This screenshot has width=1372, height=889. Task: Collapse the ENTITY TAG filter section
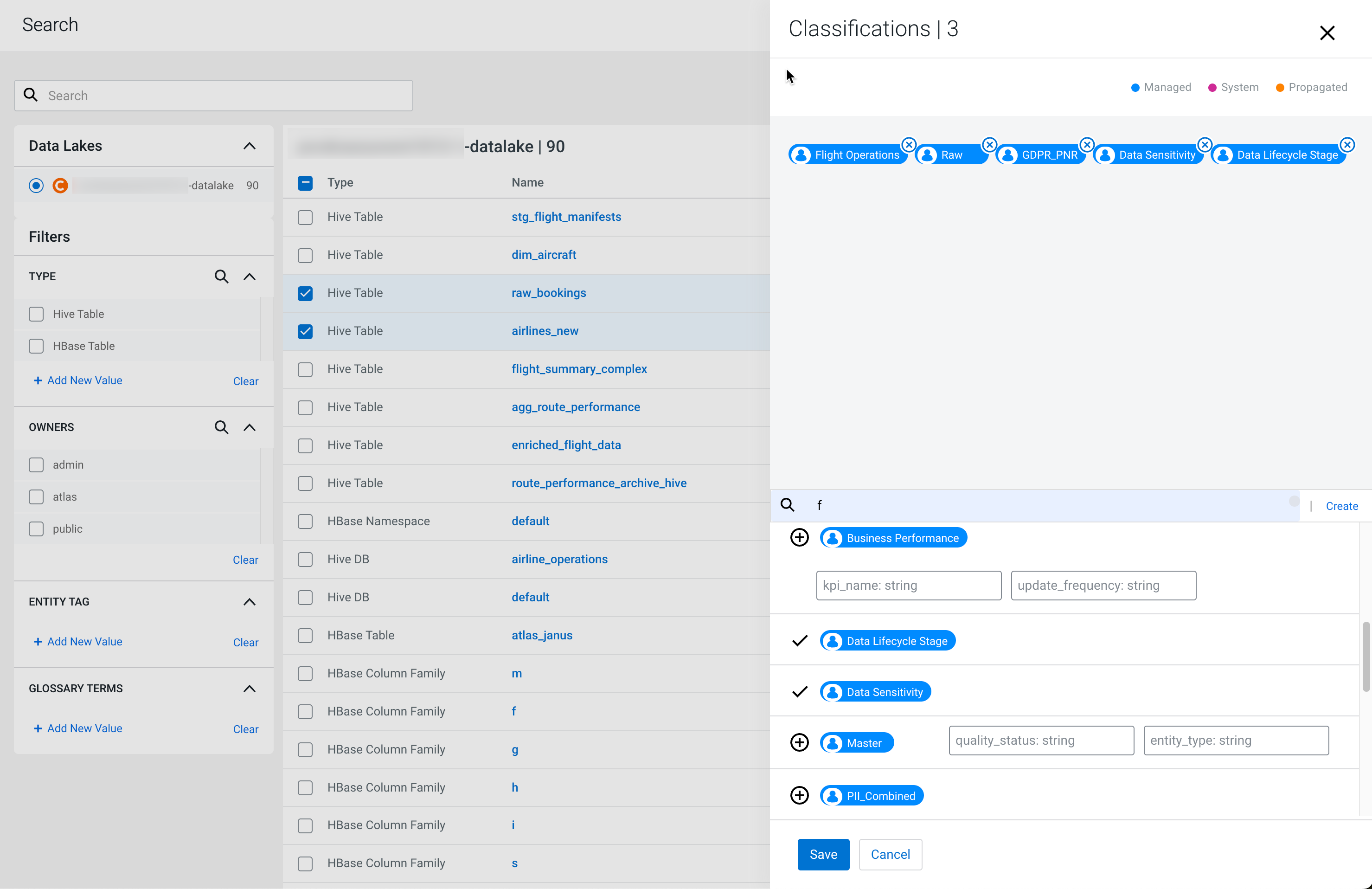249,602
